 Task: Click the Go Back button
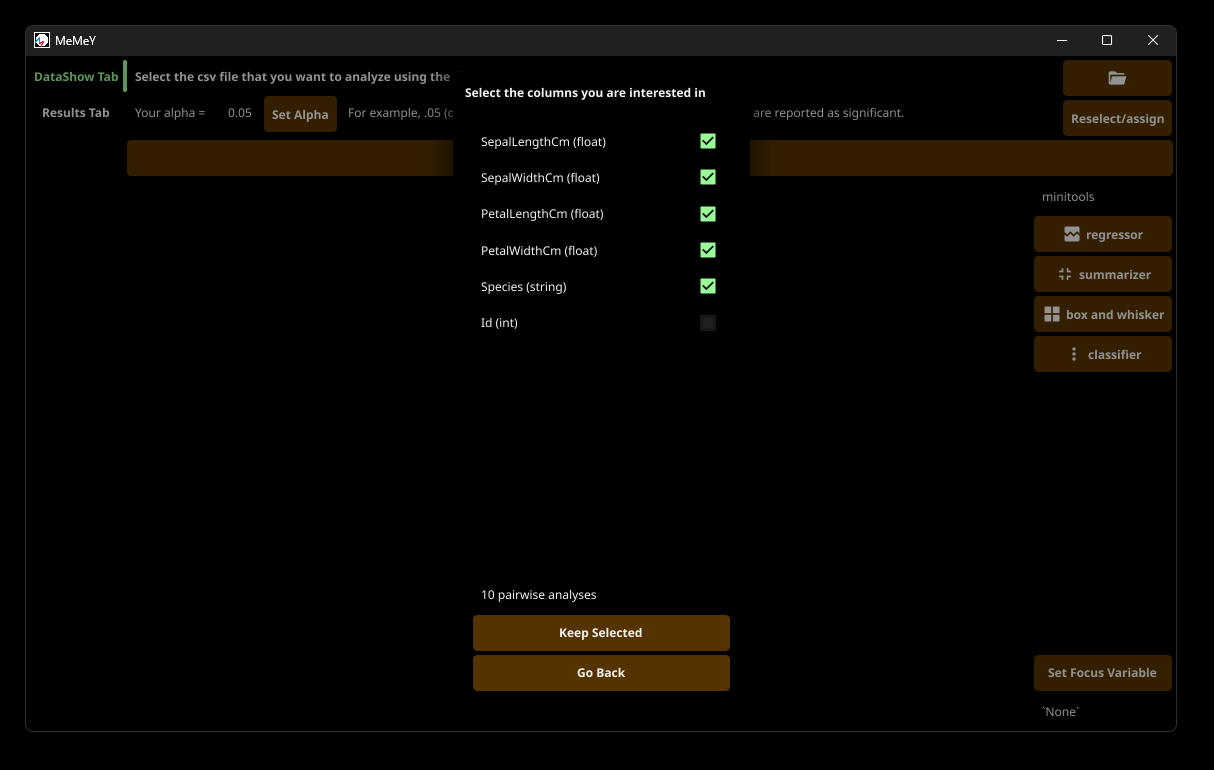(601, 673)
